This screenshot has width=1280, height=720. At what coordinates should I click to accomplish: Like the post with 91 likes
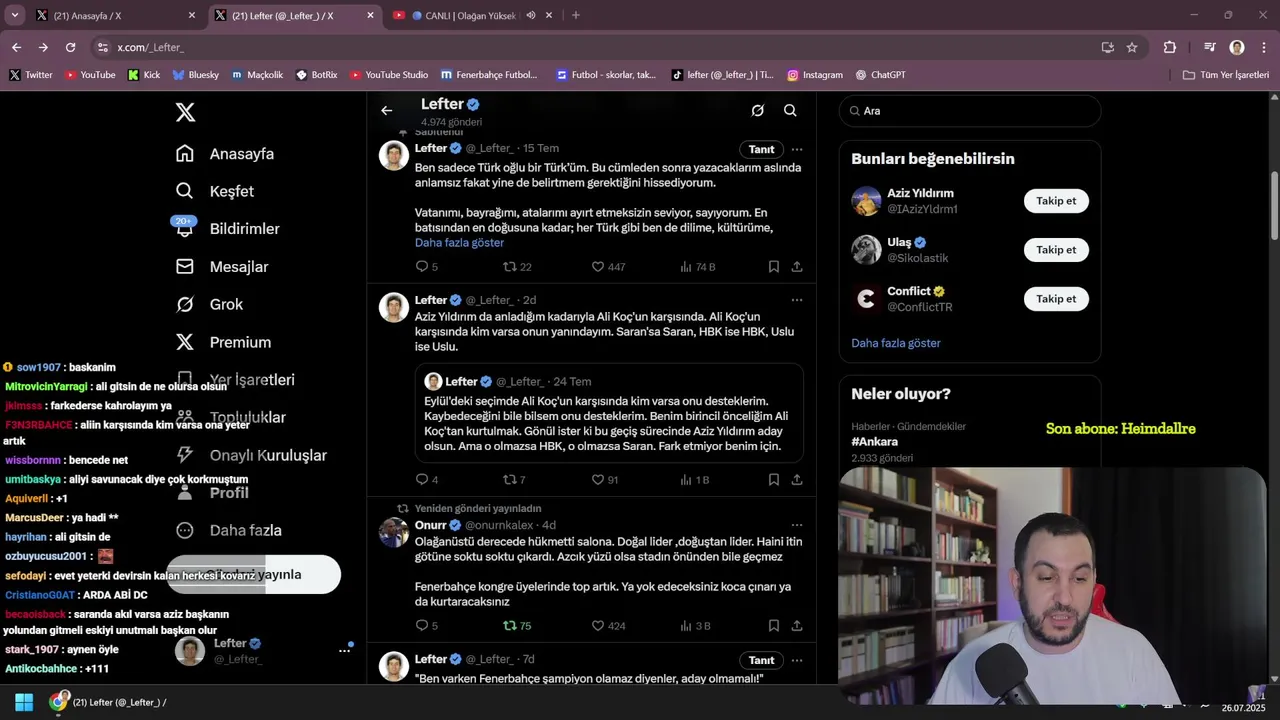(x=605, y=480)
